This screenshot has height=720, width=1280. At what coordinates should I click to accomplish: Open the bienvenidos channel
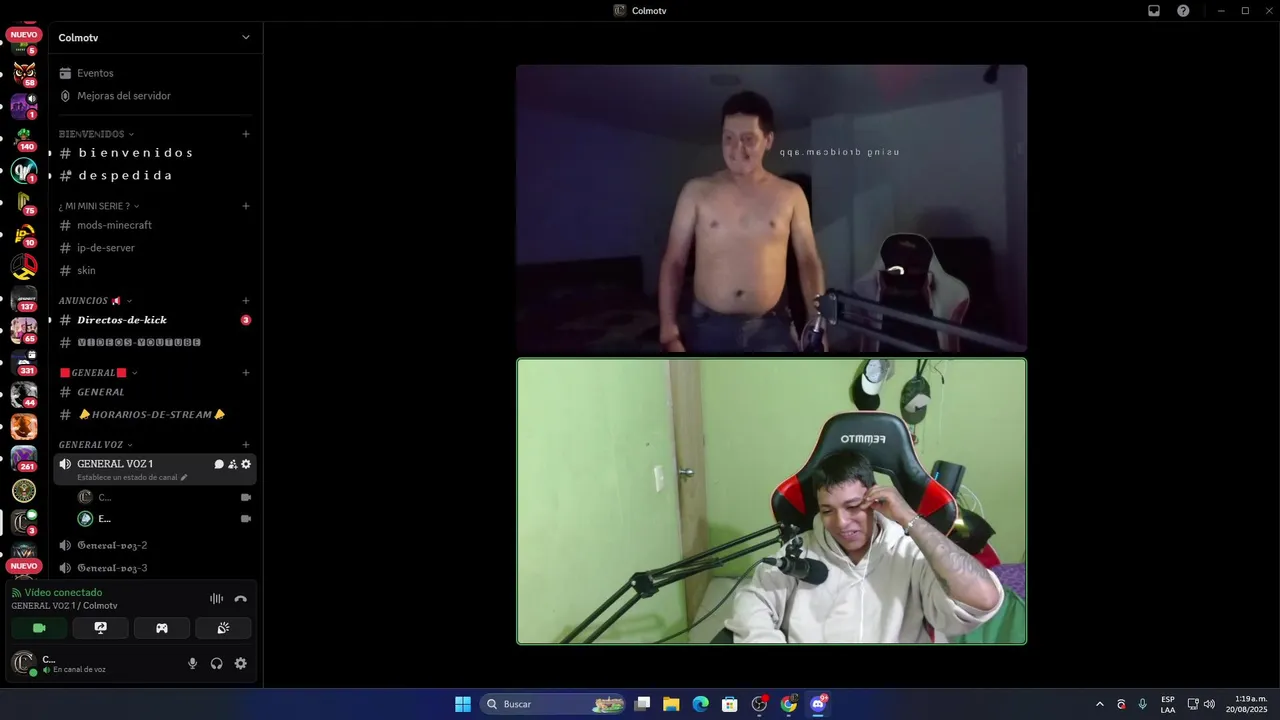pyautogui.click(x=155, y=153)
